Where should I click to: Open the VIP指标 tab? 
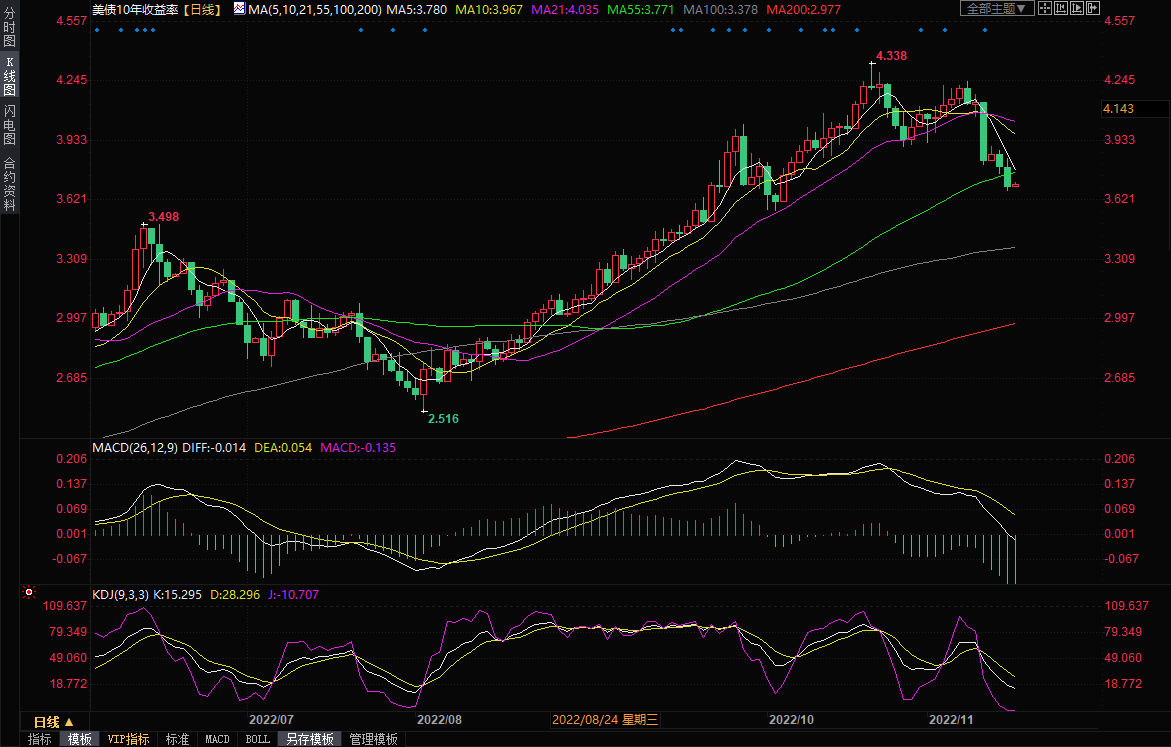click(129, 739)
